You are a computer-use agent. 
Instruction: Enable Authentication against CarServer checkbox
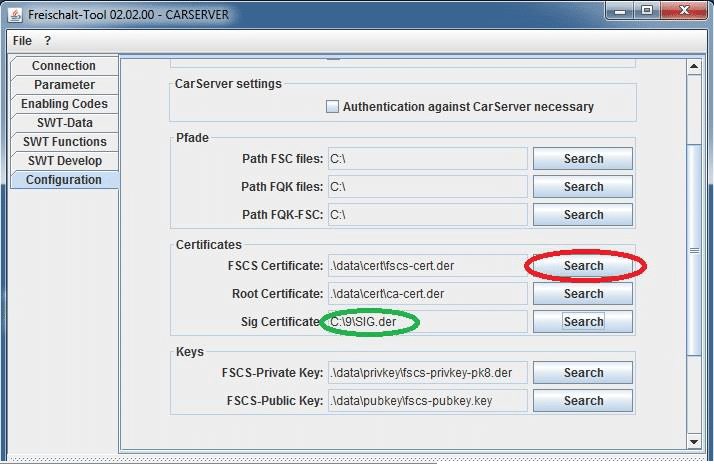click(x=333, y=107)
